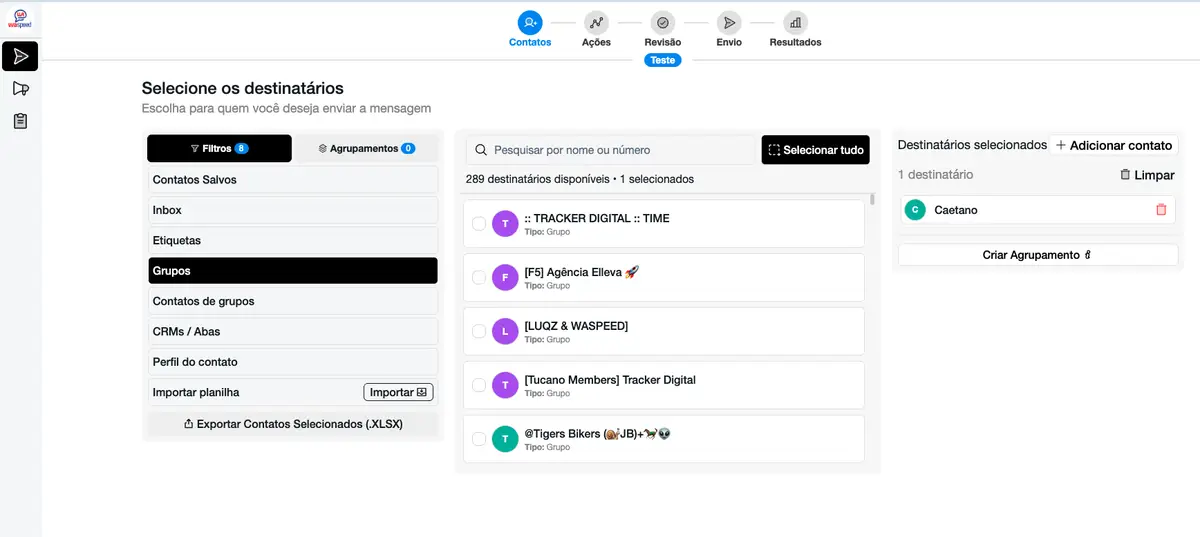The width and height of the screenshot is (1200, 537).
Task: Click the TRACKER DIGITAL TIME avatar
Action: (x=505, y=223)
